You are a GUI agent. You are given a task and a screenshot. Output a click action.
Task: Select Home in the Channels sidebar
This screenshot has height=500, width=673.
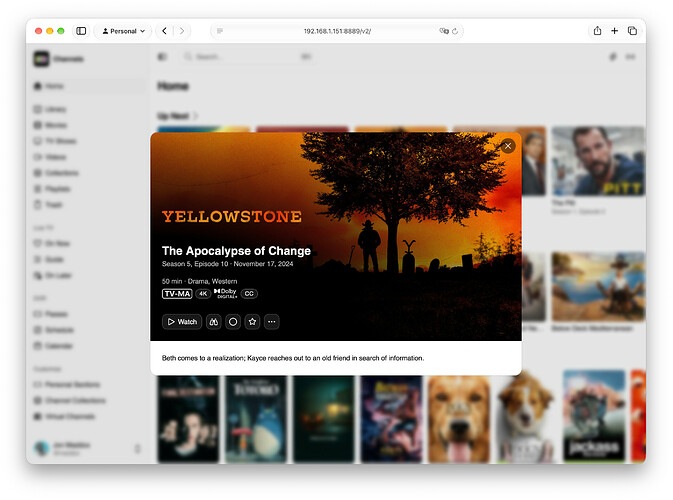pos(89,86)
